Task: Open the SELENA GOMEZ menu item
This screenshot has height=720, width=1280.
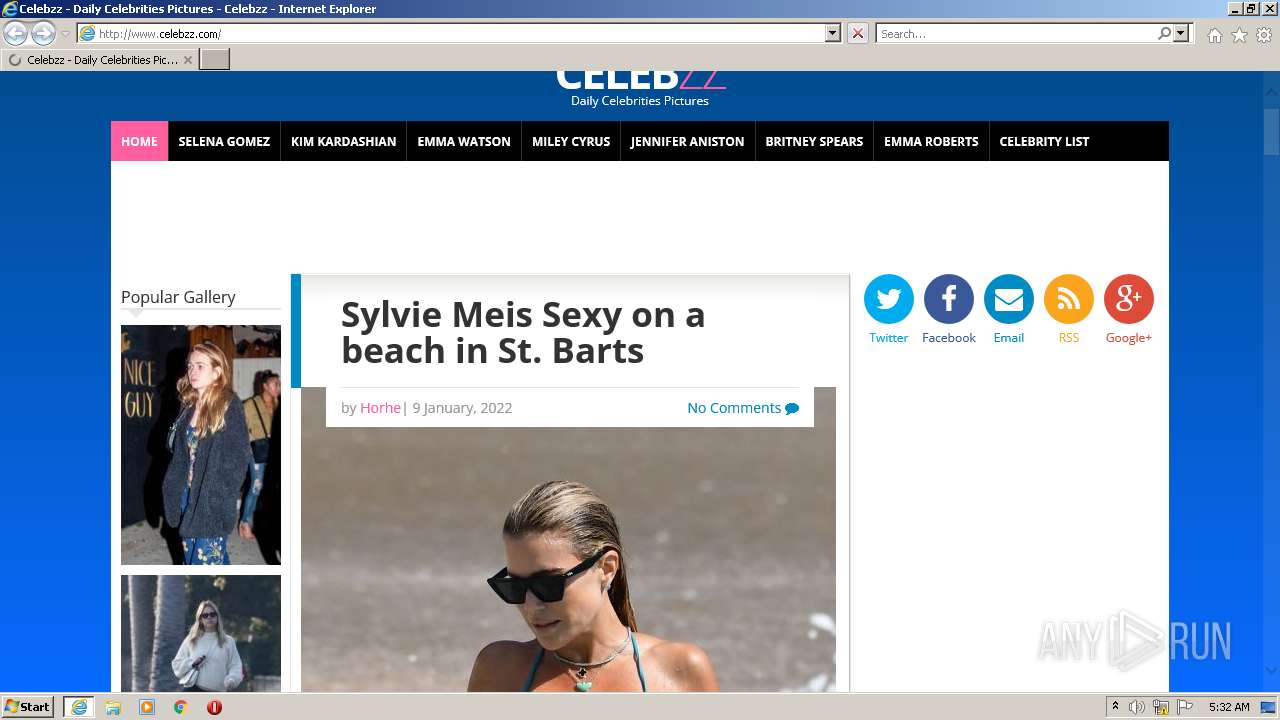Action: (x=224, y=141)
